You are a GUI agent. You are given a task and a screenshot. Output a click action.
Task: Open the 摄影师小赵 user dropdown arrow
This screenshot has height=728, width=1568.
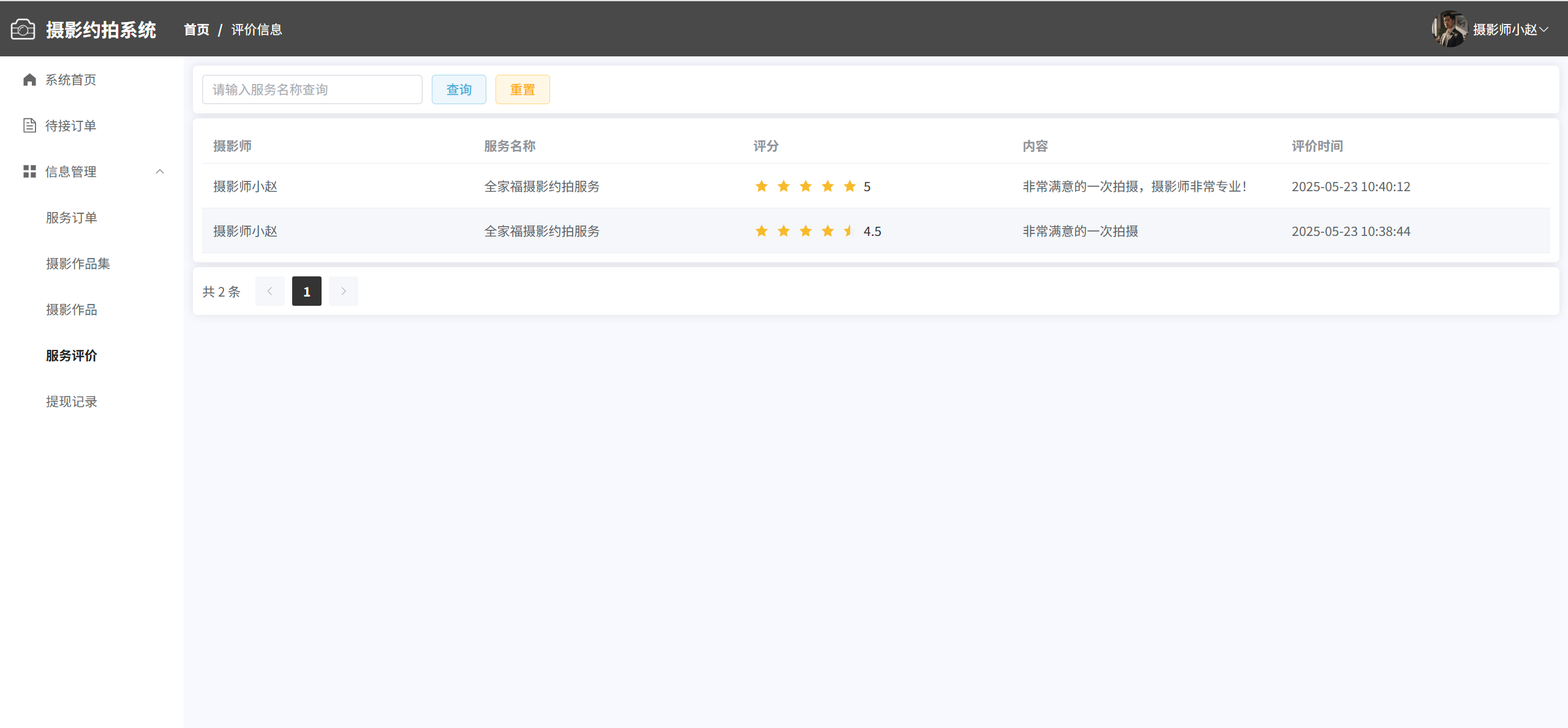pos(1544,29)
